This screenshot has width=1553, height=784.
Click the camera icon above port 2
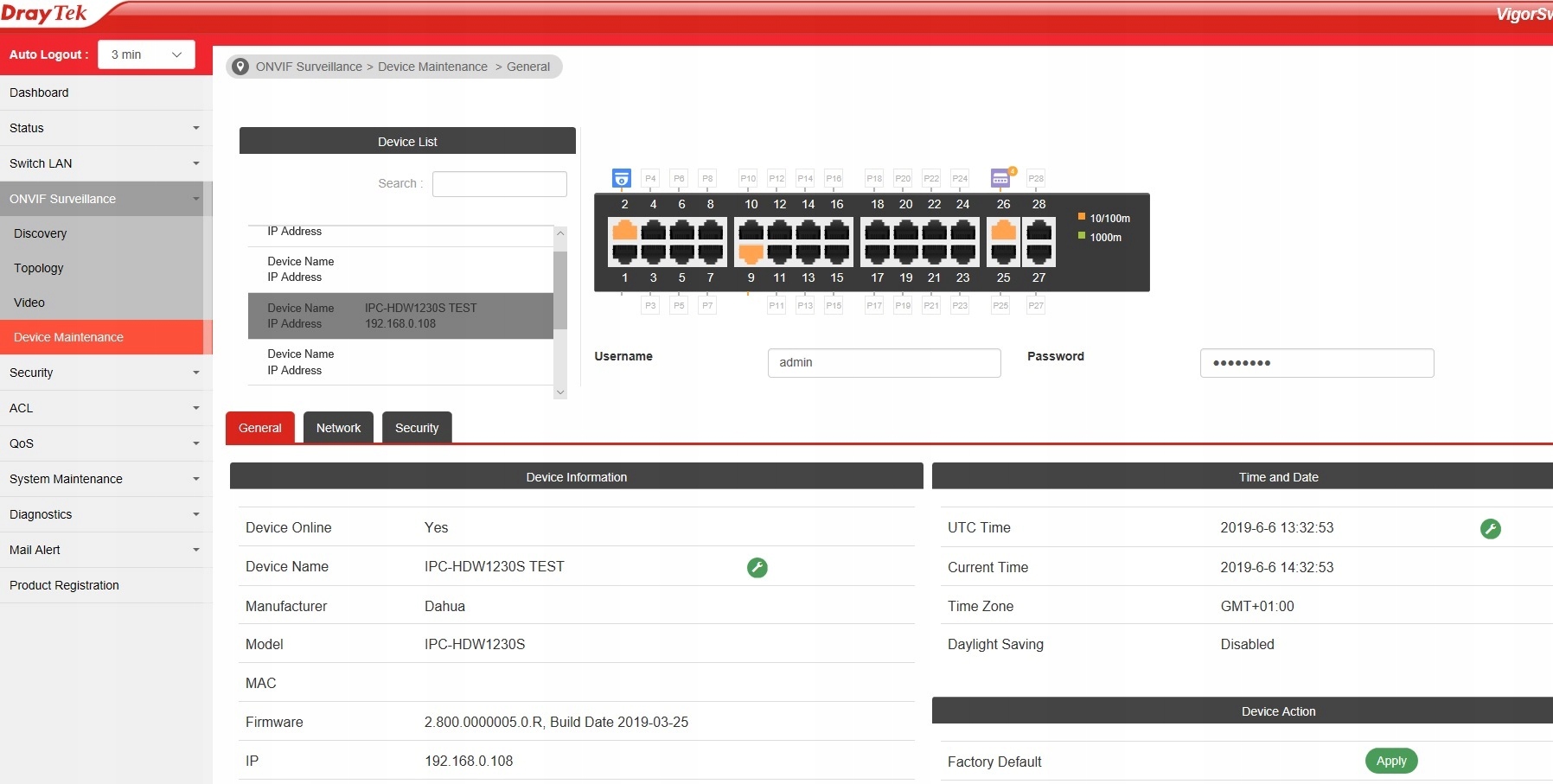[x=621, y=178]
